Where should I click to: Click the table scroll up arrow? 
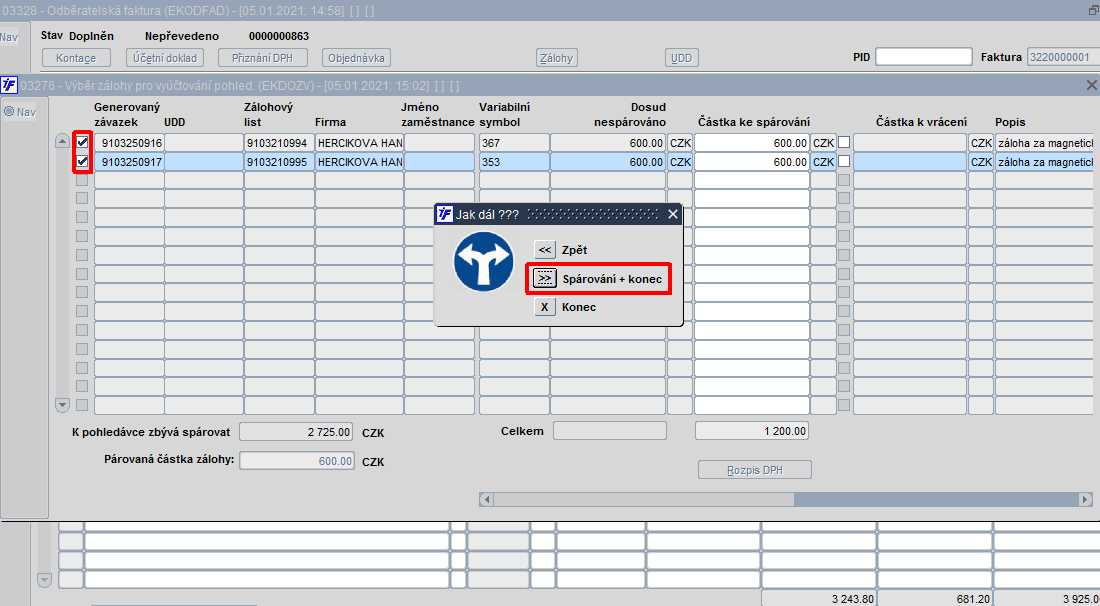pos(62,142)
